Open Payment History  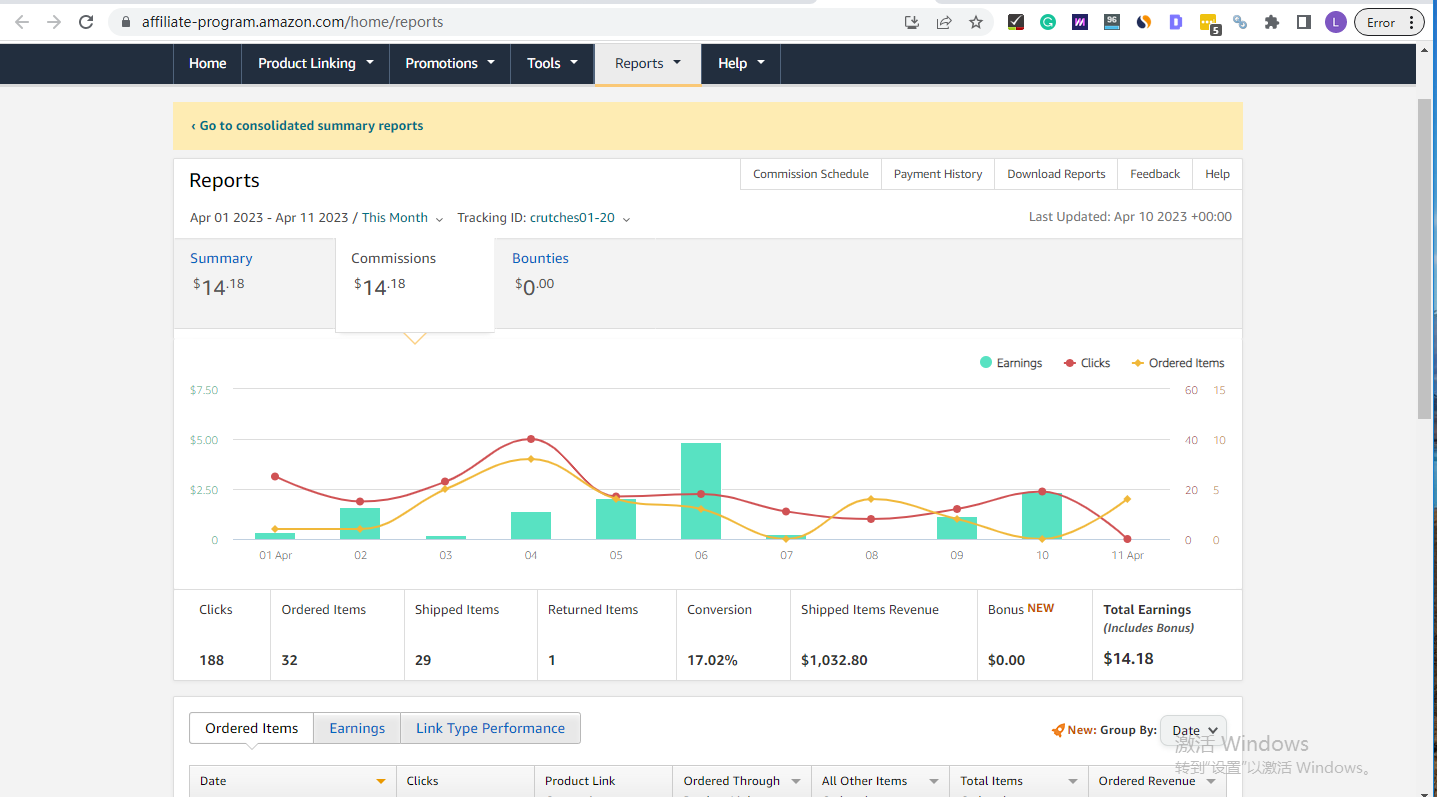(x=938, y=173)
